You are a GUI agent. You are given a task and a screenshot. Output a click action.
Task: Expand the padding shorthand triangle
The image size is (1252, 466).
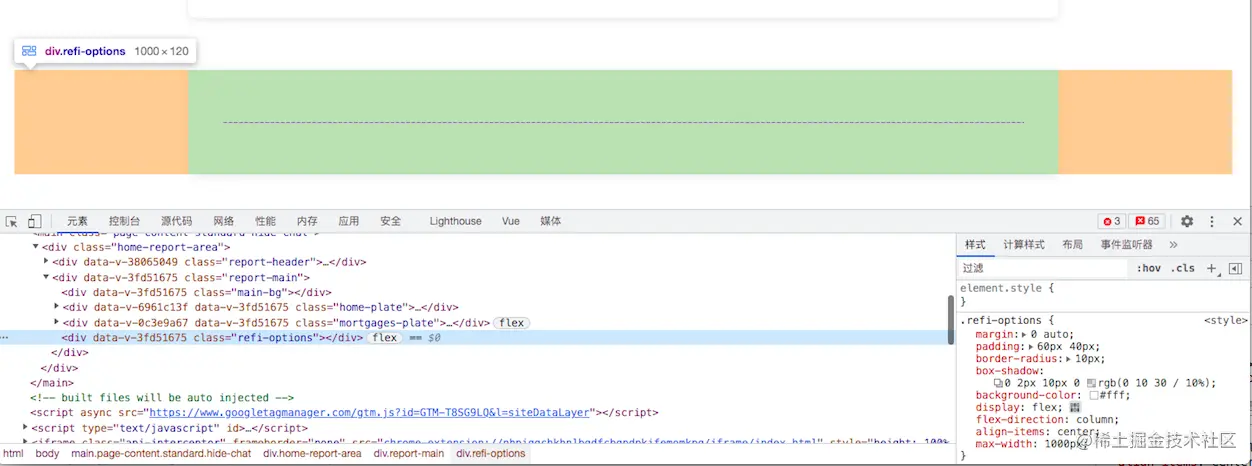[x=1031, y=346]
